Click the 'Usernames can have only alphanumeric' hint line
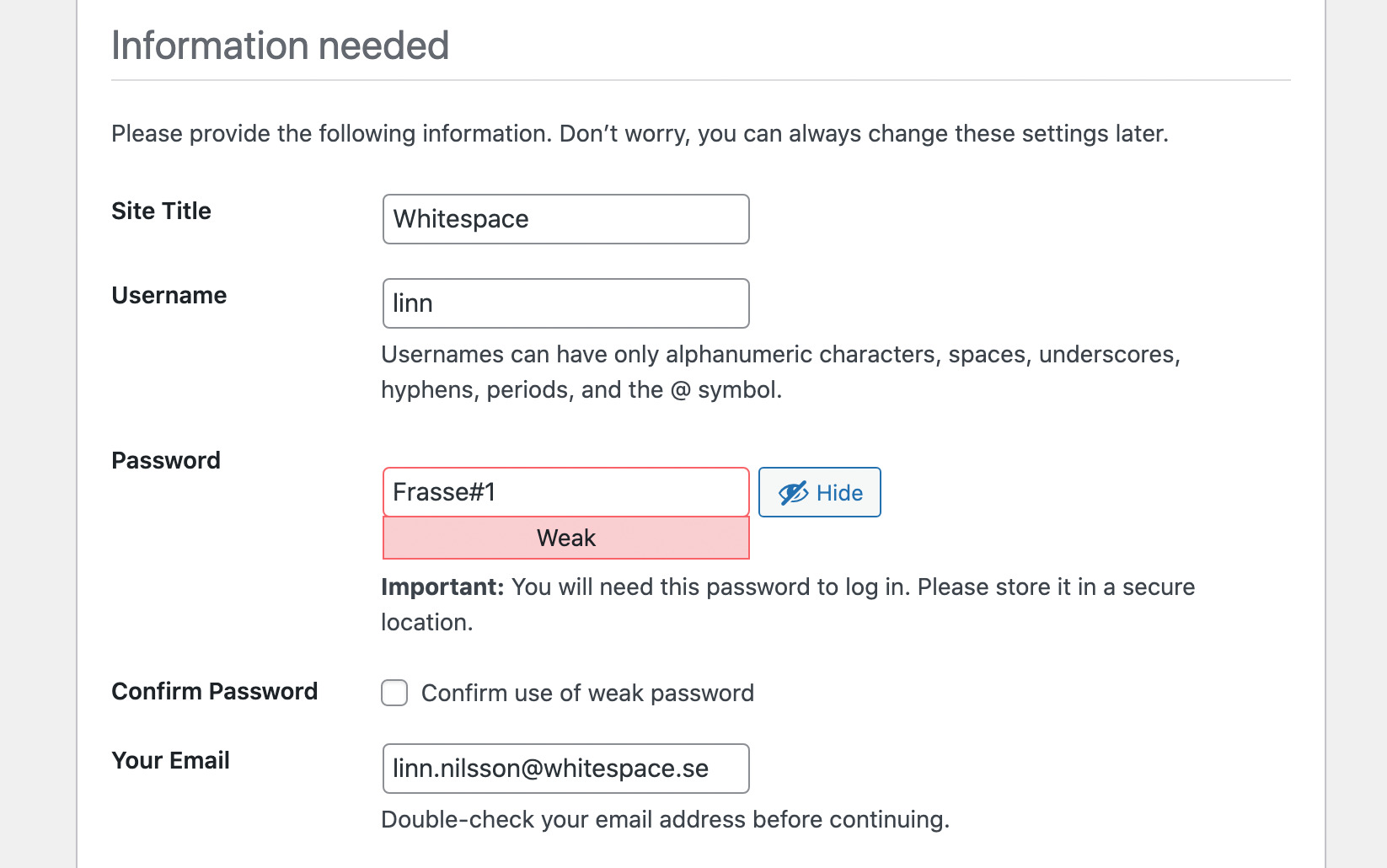1387x868 pixels. 780,355
